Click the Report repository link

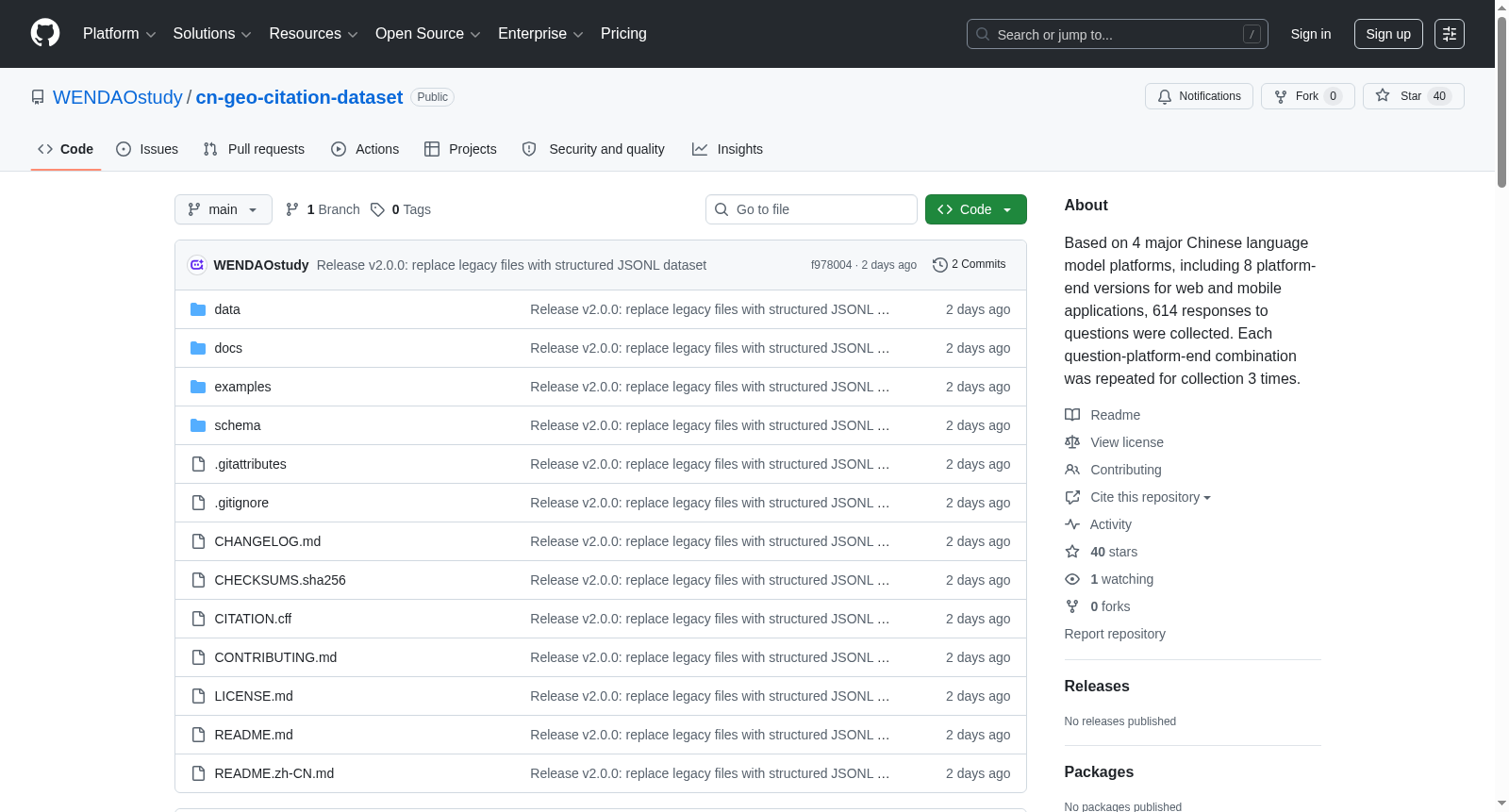[x=1115, y=634]
